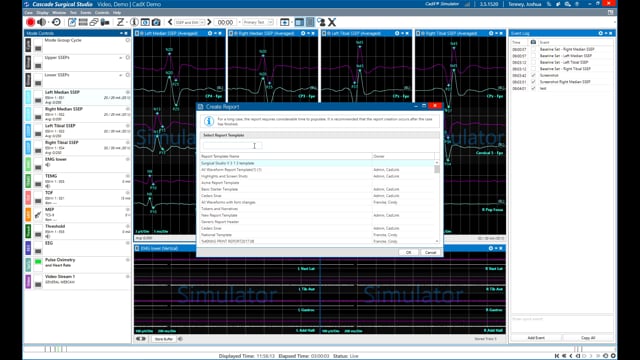Click the Copy All button in Event Log
This screenshot has width=640, height=360.
click(x=588, y=338)
